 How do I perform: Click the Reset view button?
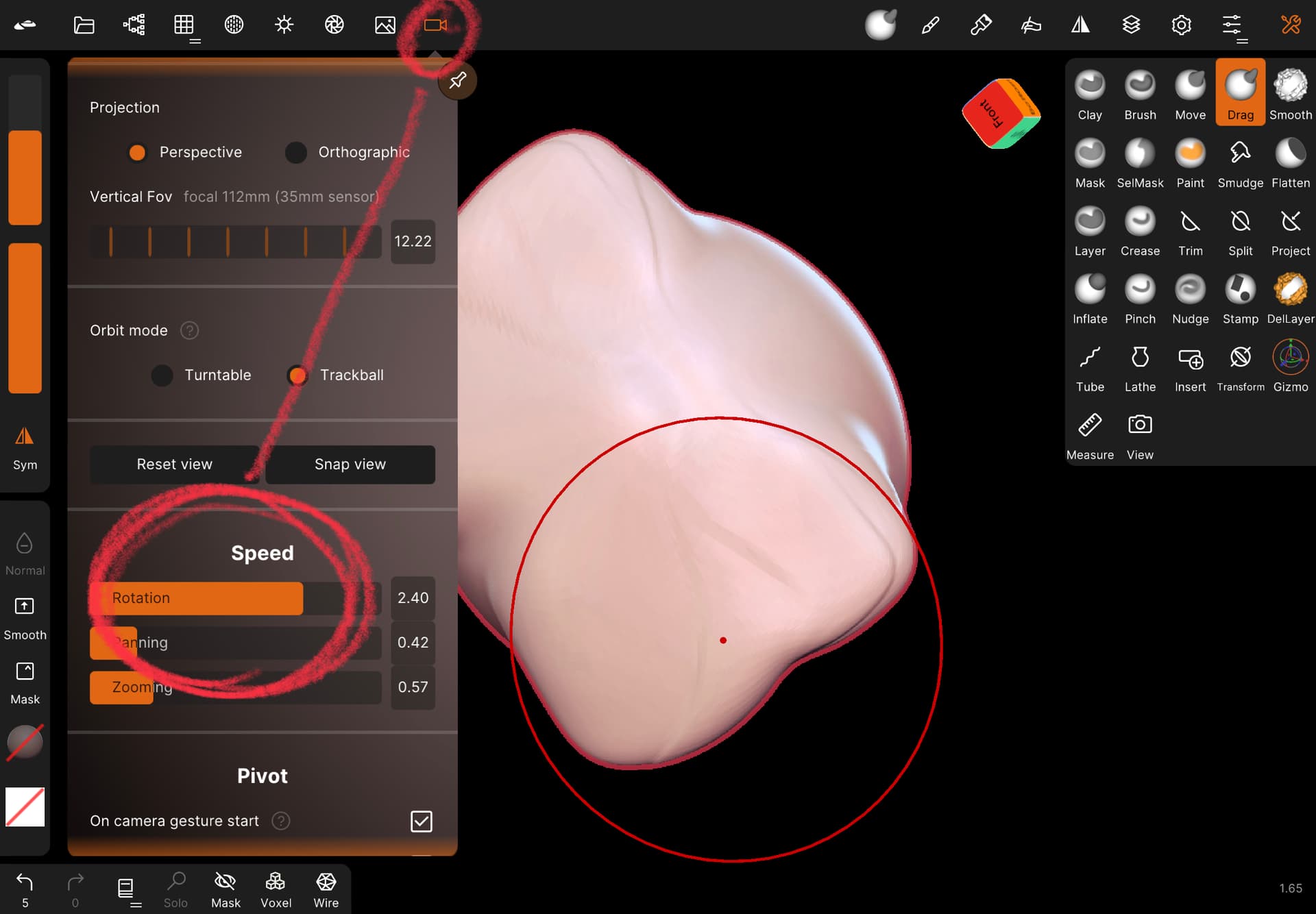174,465
